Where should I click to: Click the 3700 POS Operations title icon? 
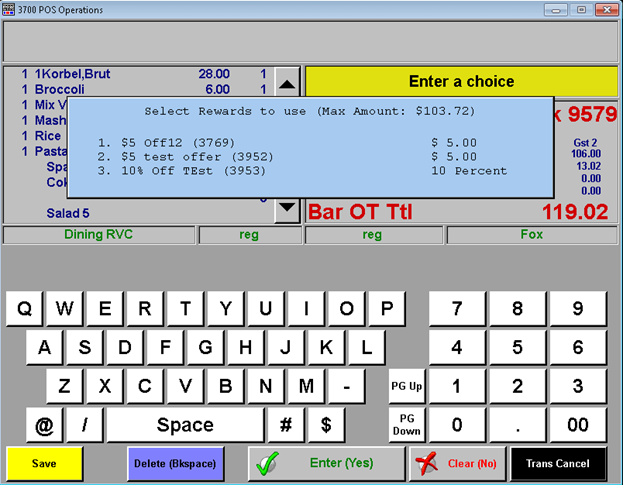point(10,9)
